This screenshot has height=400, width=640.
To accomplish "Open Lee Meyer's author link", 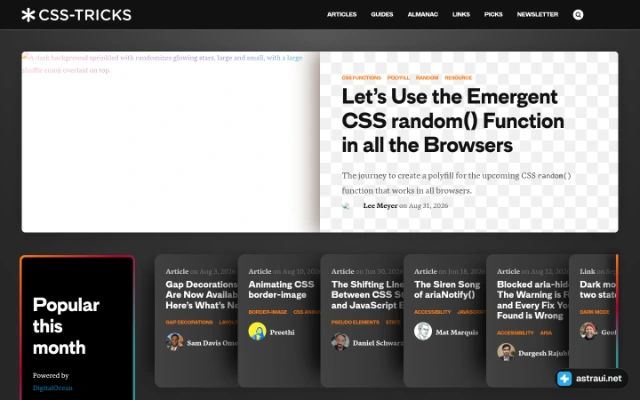I will pos(380,206).
